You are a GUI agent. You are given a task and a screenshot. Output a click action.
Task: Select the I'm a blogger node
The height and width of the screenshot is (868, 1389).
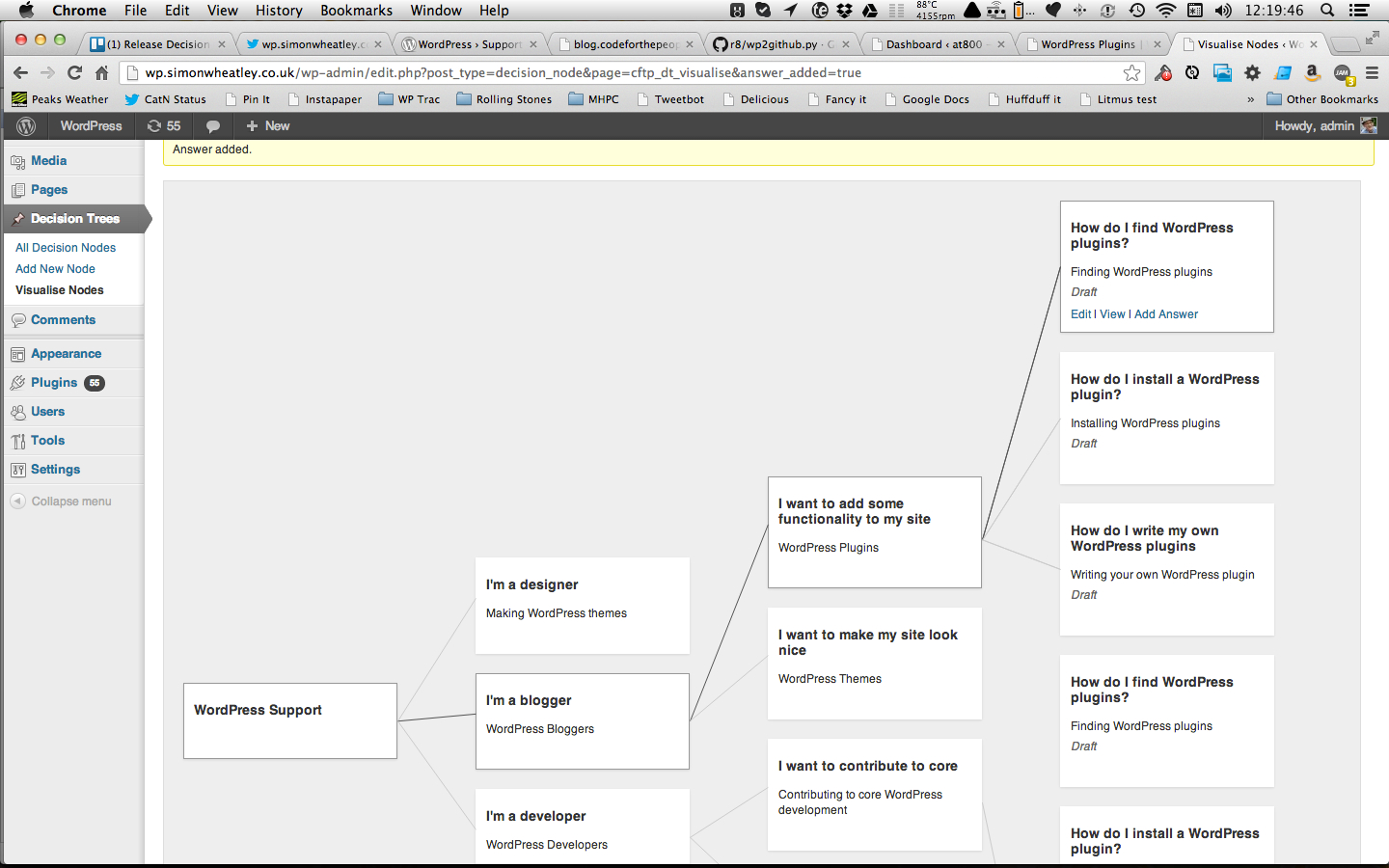583,721
